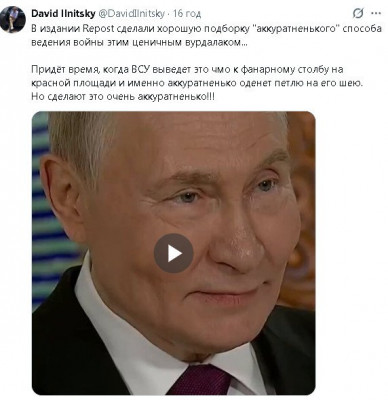Click the word "ВСУ" in the post
388x400 pixels.
[x=143, y=70]
